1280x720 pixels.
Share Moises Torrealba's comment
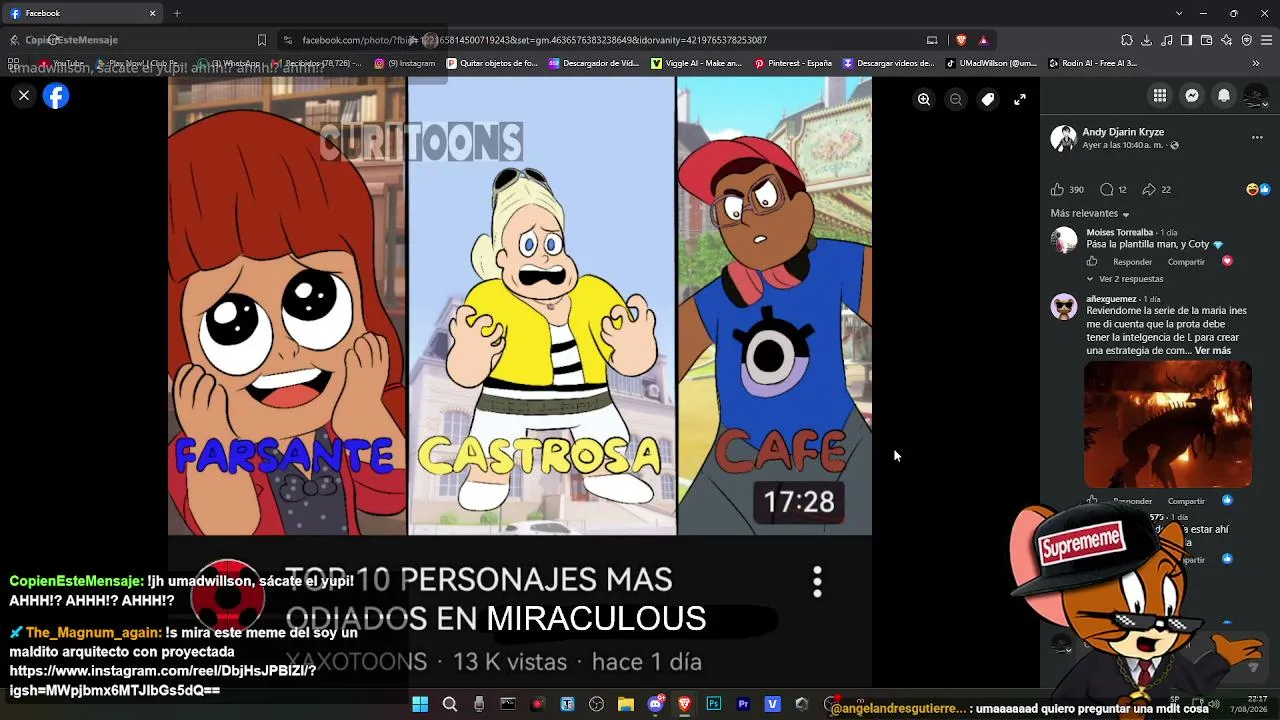pos(1186,262)
